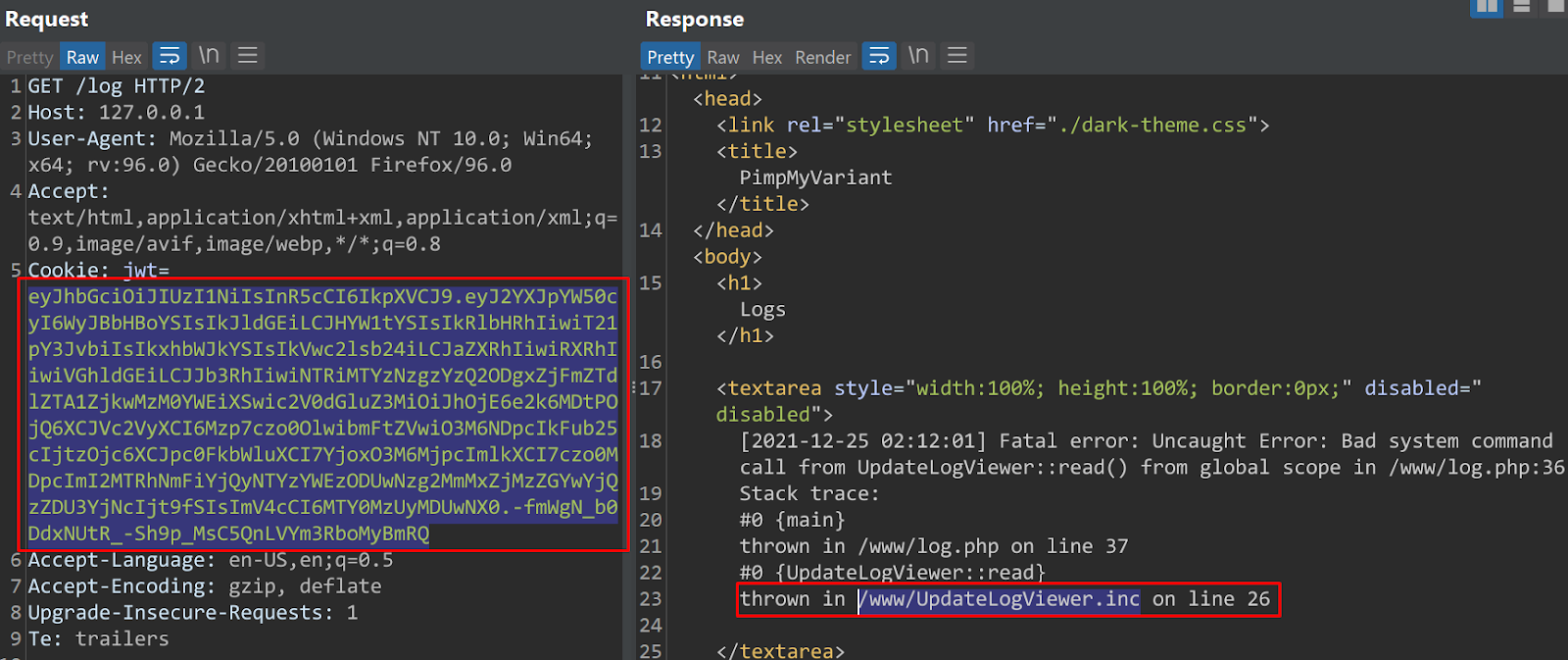Click inside the highlighted JWT cookie value
This screenshot has width=1568, height=660.
coord(323,415)
